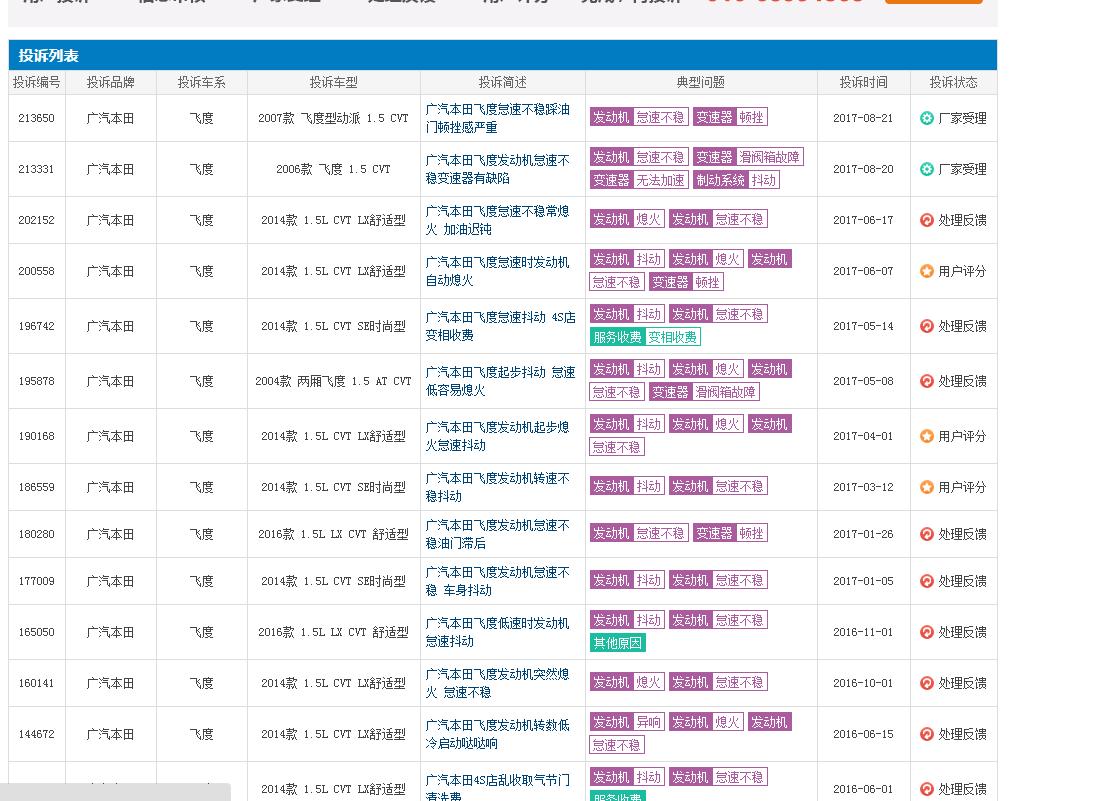This screenshot has width=1094, height=801.
Task: Click 变速器 无法加速 tag in row 213331
Action: (x=639, y=180)
